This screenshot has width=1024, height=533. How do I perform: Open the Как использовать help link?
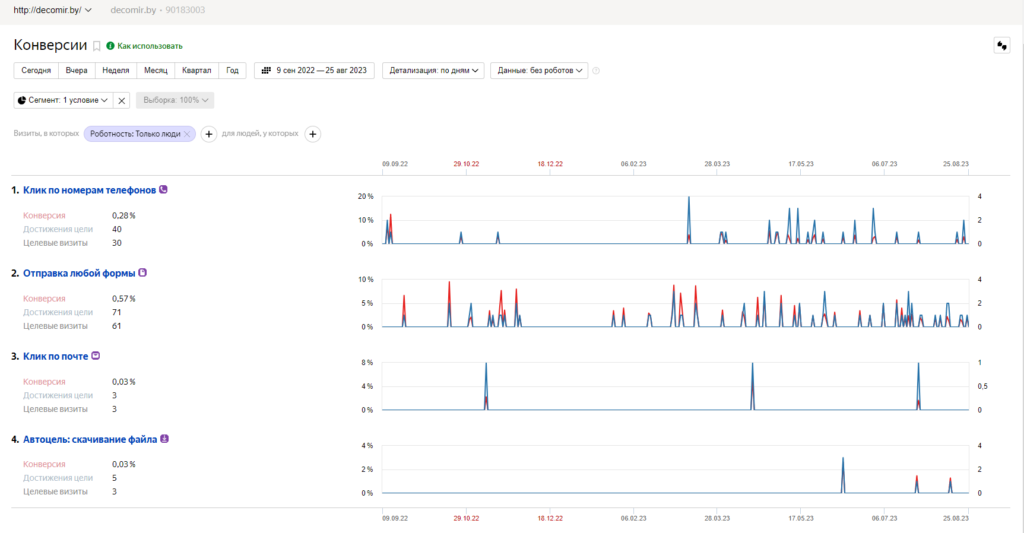point(150,46)
